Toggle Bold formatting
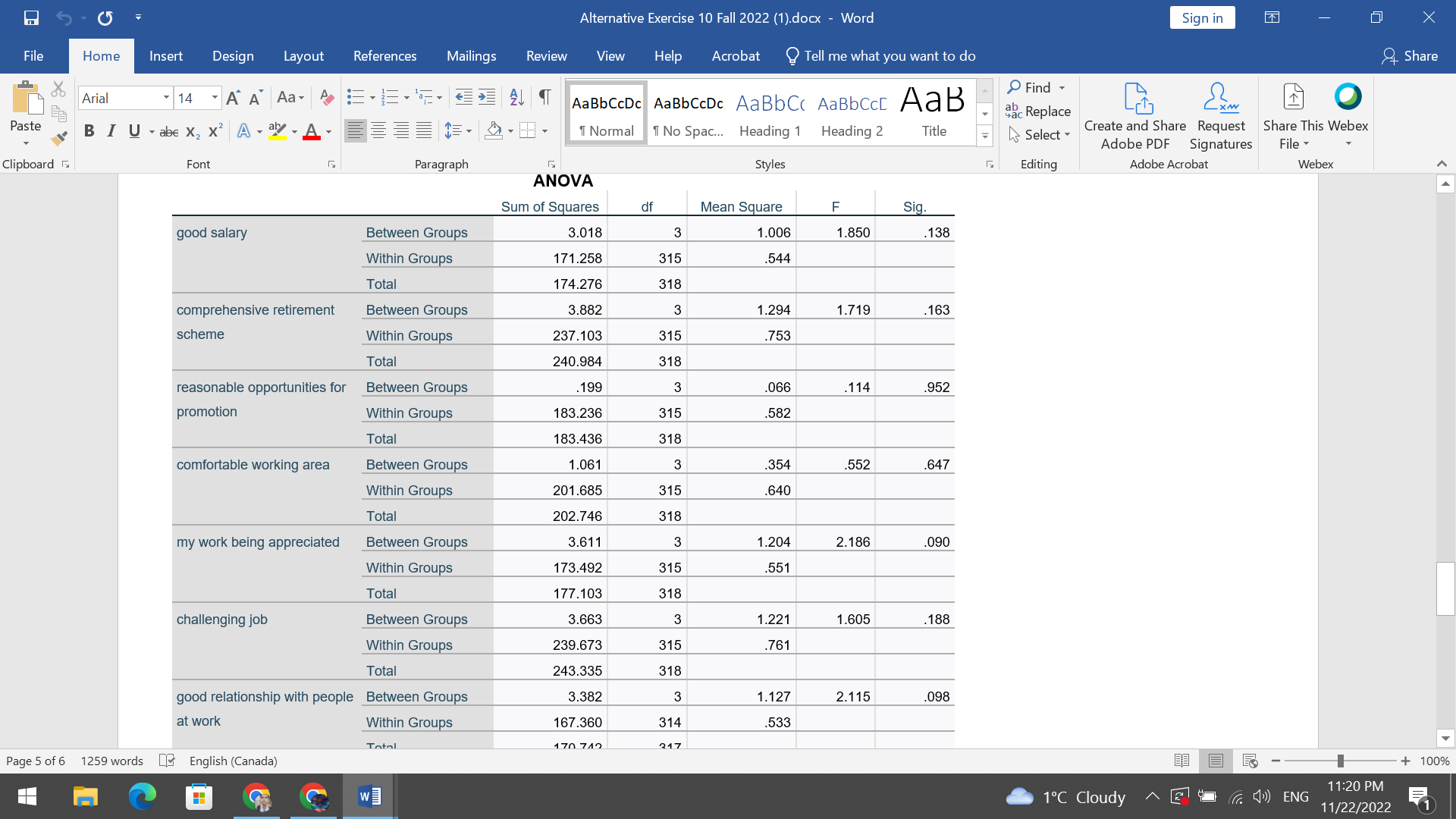Screen dimensions: 1456x819 point(89,131)
